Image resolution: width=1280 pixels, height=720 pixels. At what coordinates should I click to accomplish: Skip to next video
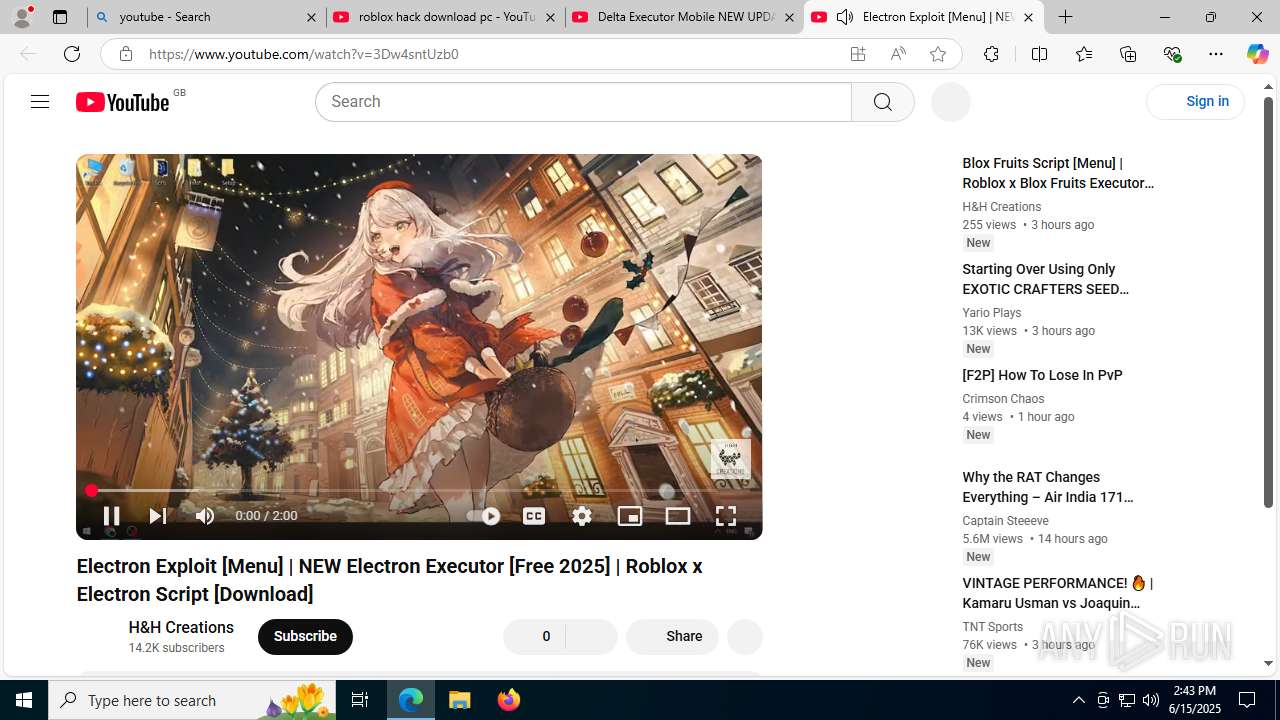[157, 516]
